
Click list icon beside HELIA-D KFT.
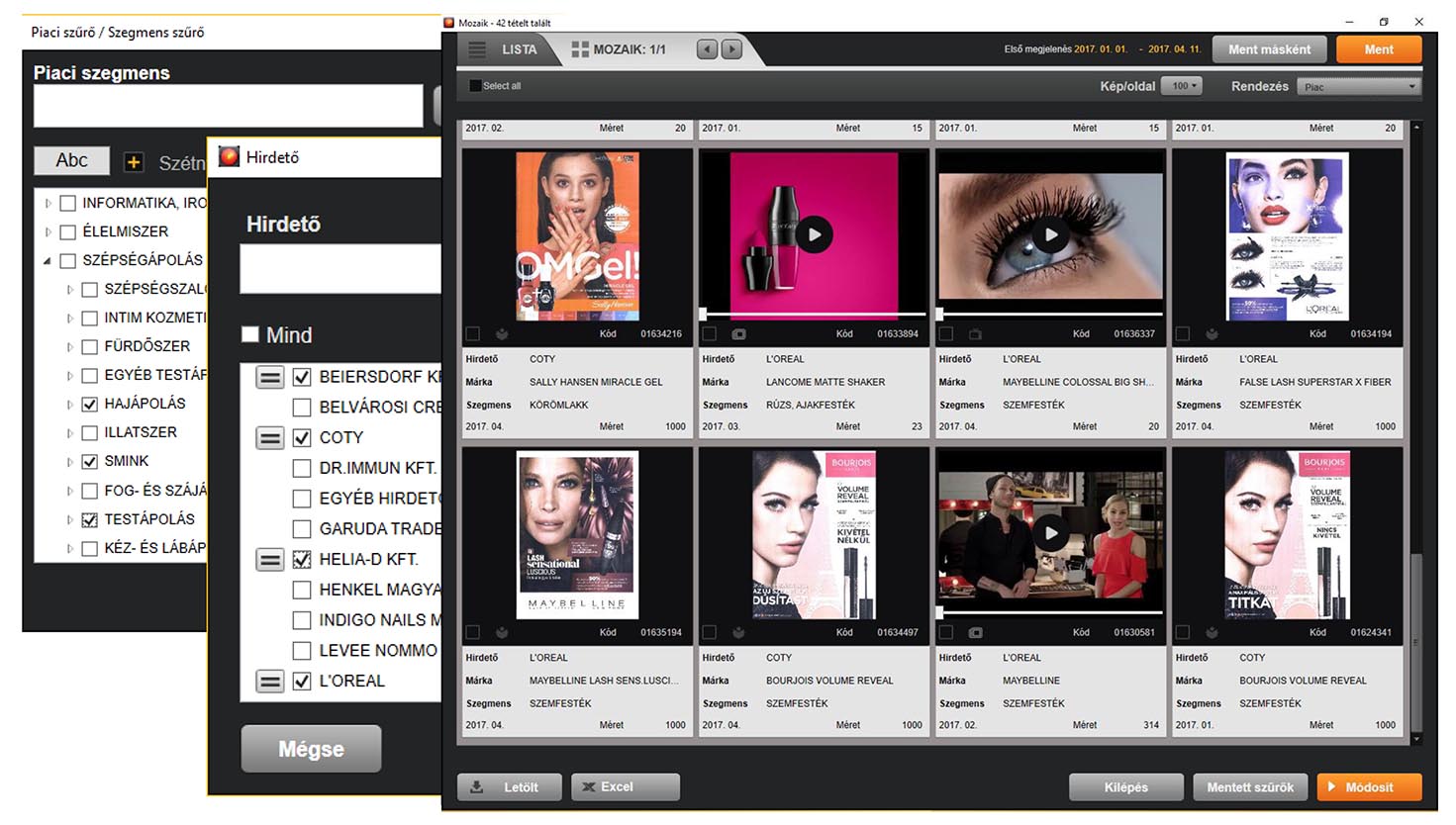pos(270,560)
